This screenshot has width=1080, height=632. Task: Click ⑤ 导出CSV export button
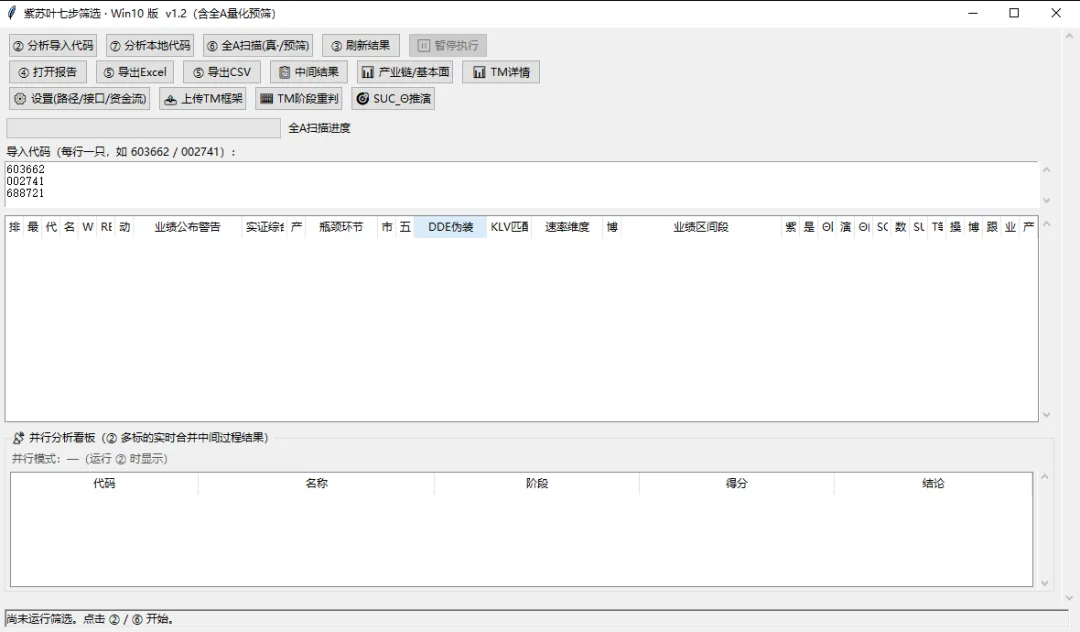pyautogui.click(x=222, y=72)
